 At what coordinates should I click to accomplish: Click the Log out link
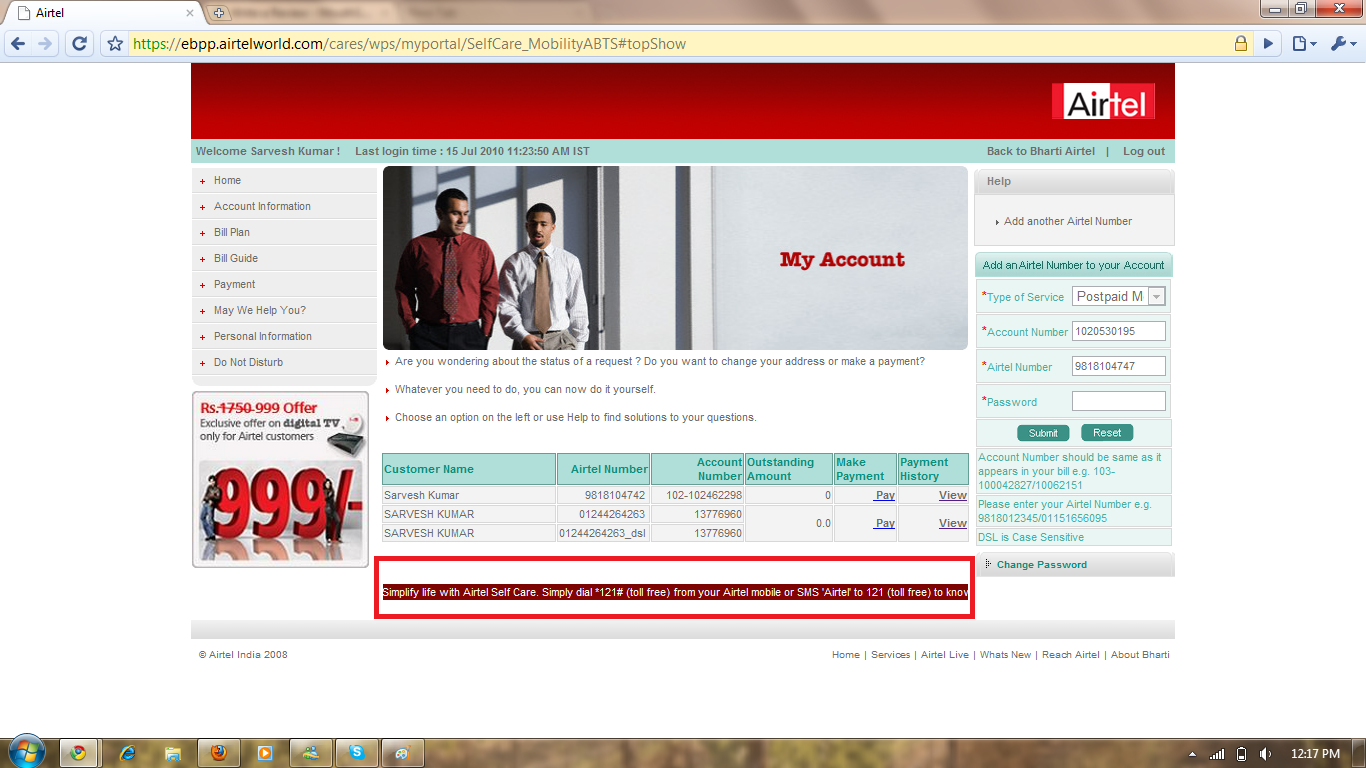pyautogui.click(x=1143, y=152)
